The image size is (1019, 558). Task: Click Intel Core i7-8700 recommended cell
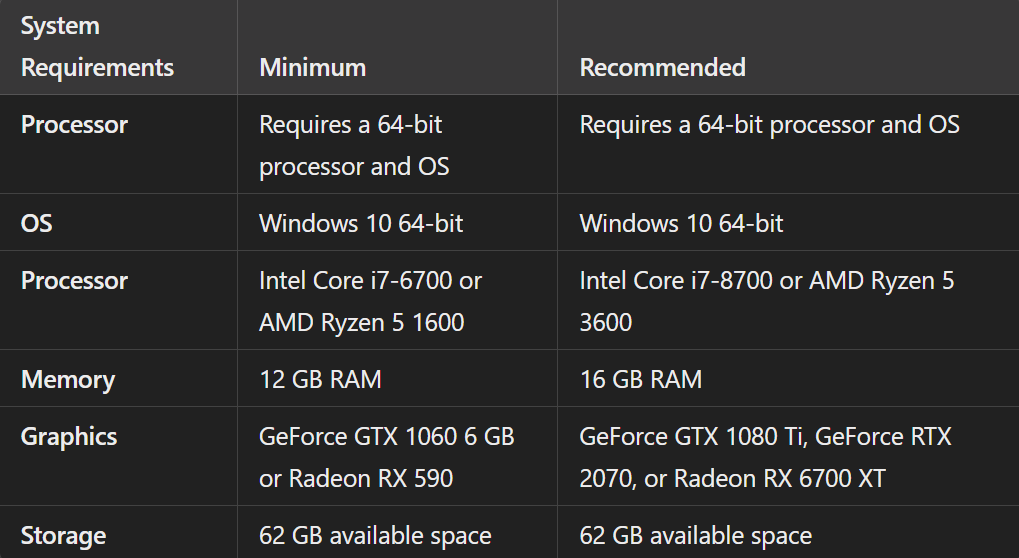pos(766,301)
